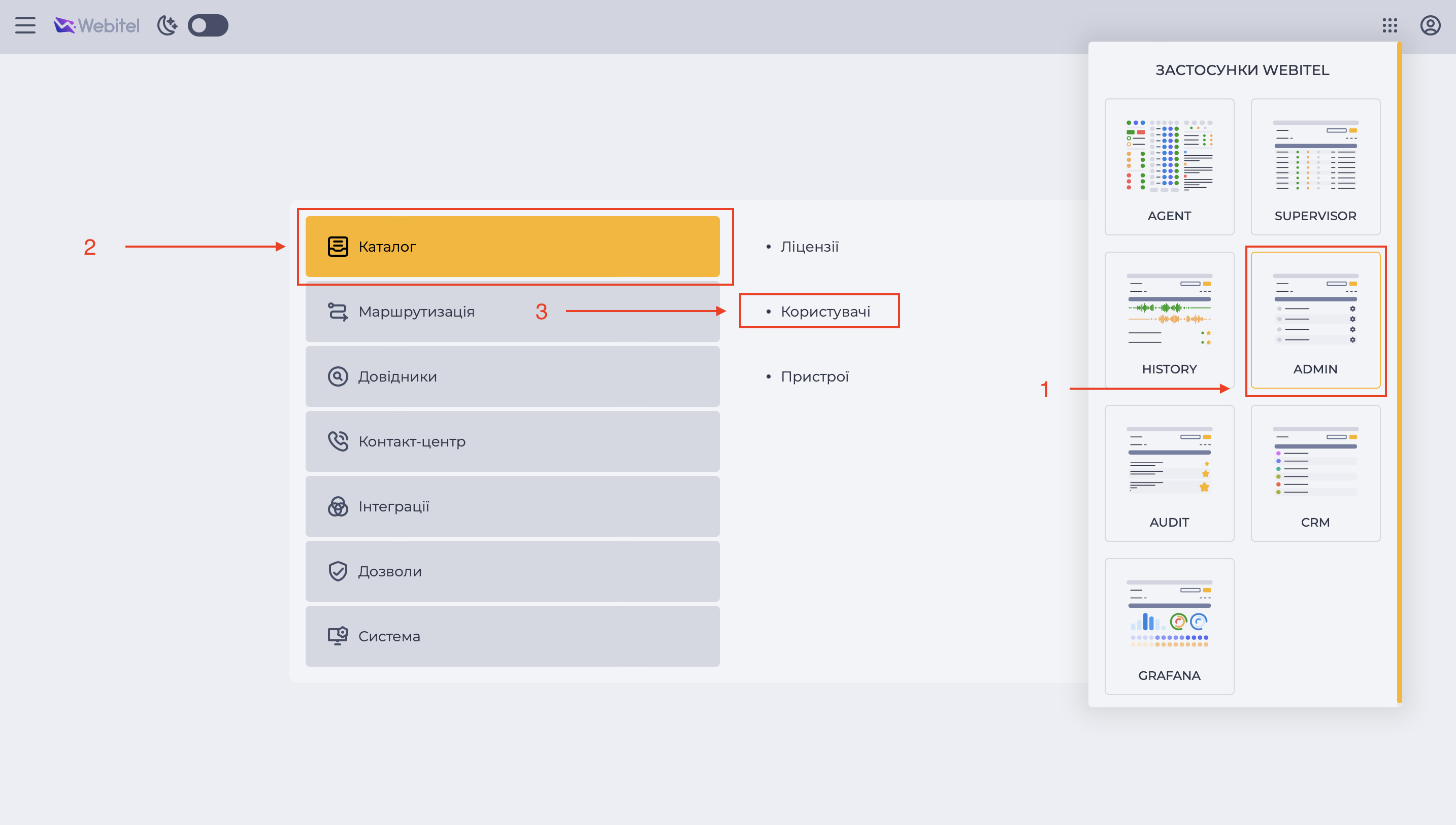Image resolution: width=1456 pixels, height=825 pixels.
Task: Open the user account profile icon
Action: tap(1430, 25)
